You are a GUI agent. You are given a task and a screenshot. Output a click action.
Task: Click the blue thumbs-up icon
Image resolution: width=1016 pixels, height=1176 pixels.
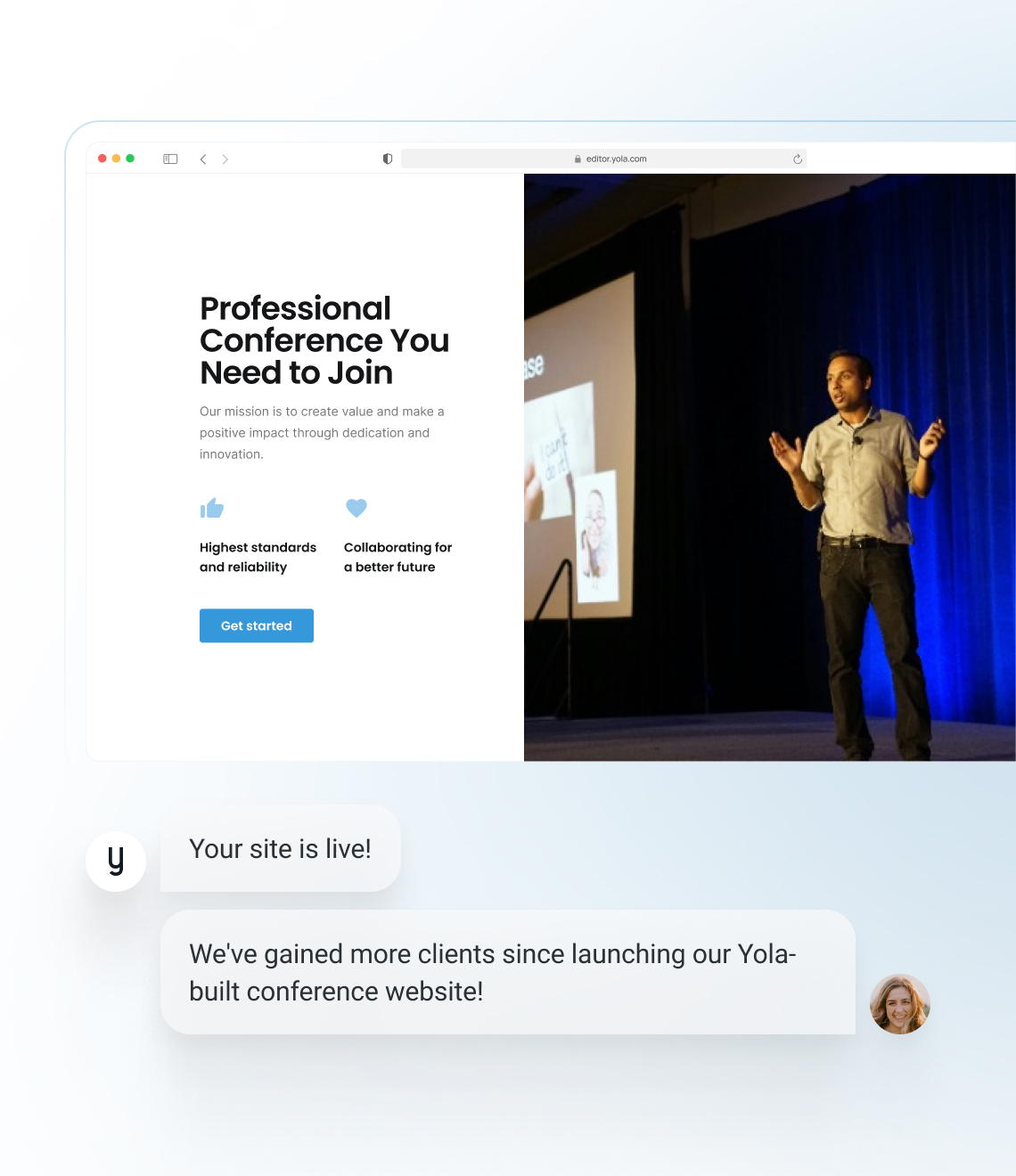(x=212, y=508)
